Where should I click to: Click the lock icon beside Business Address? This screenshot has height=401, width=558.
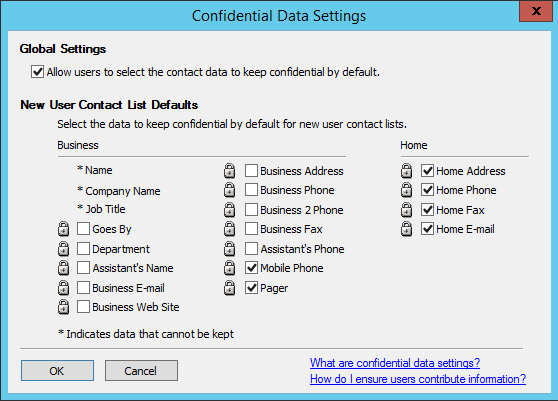pyautogui.click(x=230, y=171)
